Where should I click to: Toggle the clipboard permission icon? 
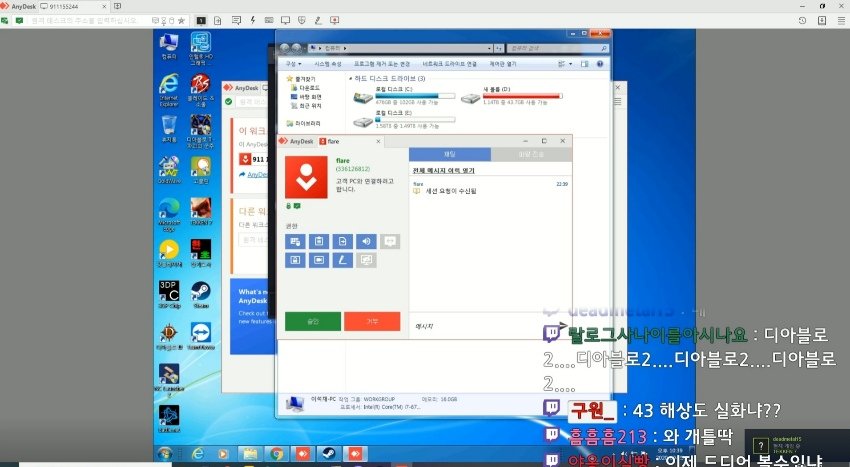pyautogui.click(x=318, y=241)
